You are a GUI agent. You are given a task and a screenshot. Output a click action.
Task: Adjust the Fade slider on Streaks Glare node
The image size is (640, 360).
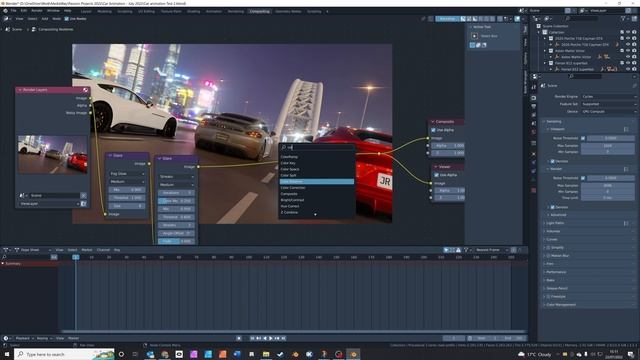pos(176,241)
